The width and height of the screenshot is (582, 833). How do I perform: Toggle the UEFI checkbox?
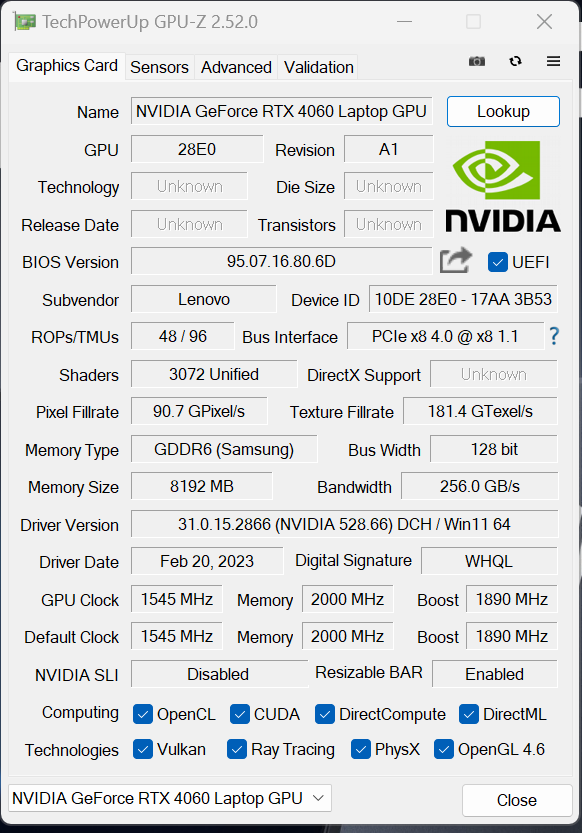tap(498, 262)
